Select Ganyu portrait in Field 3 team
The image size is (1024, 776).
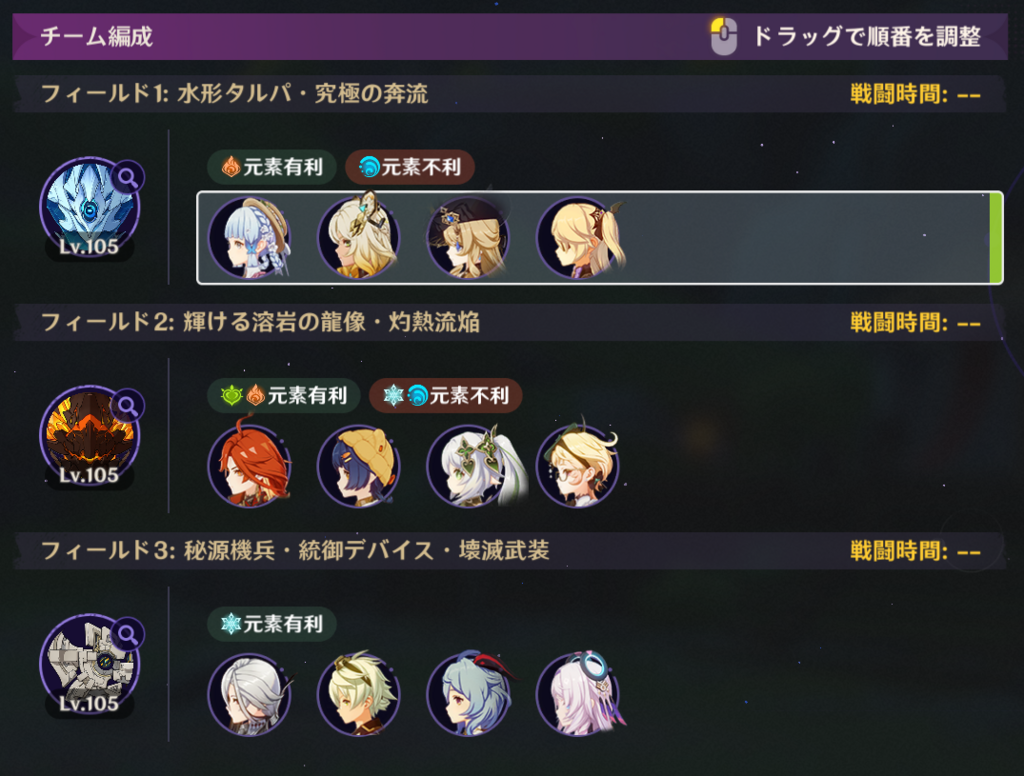(x=470, y=694)
